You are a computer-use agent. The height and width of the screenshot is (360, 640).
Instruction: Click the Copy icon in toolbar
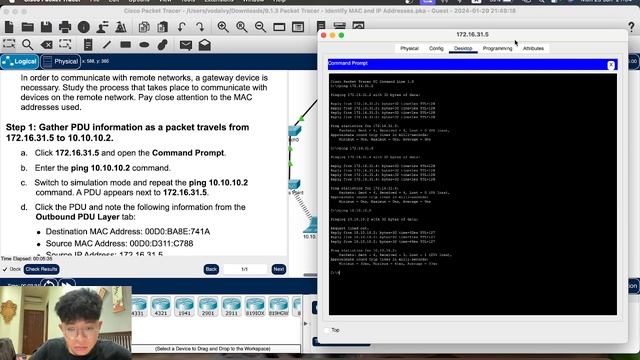coord(144,27)
